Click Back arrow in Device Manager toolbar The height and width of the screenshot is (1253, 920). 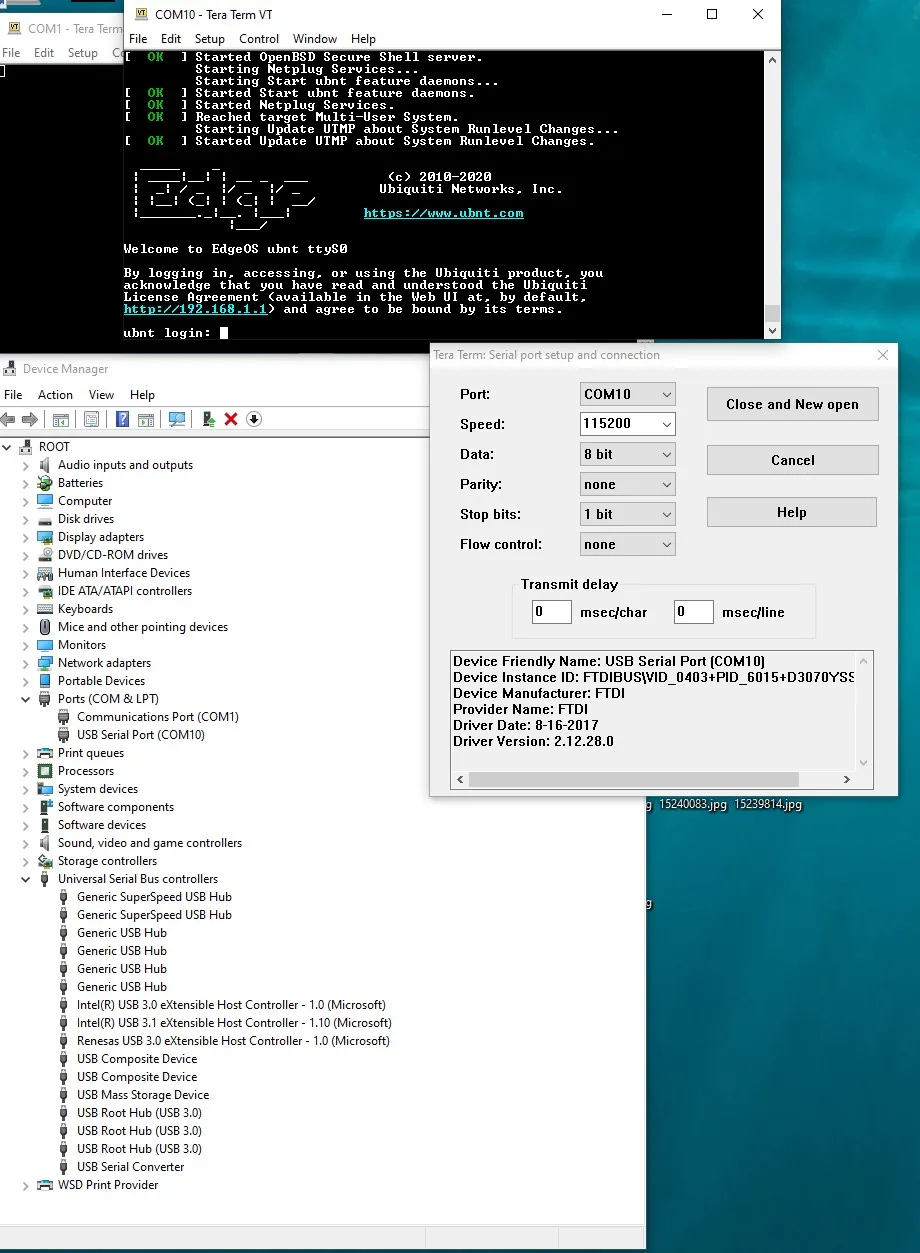(x=8, y=420)
